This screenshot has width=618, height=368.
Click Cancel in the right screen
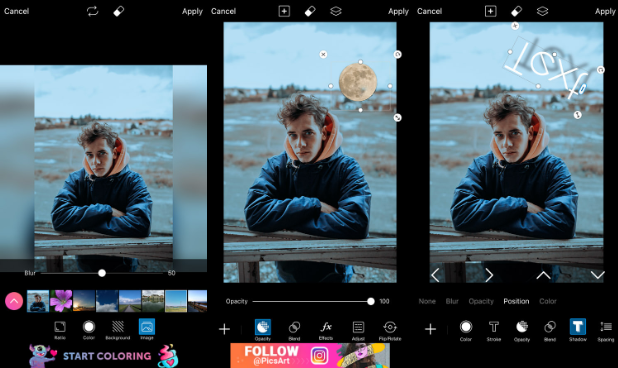(429, 11)
